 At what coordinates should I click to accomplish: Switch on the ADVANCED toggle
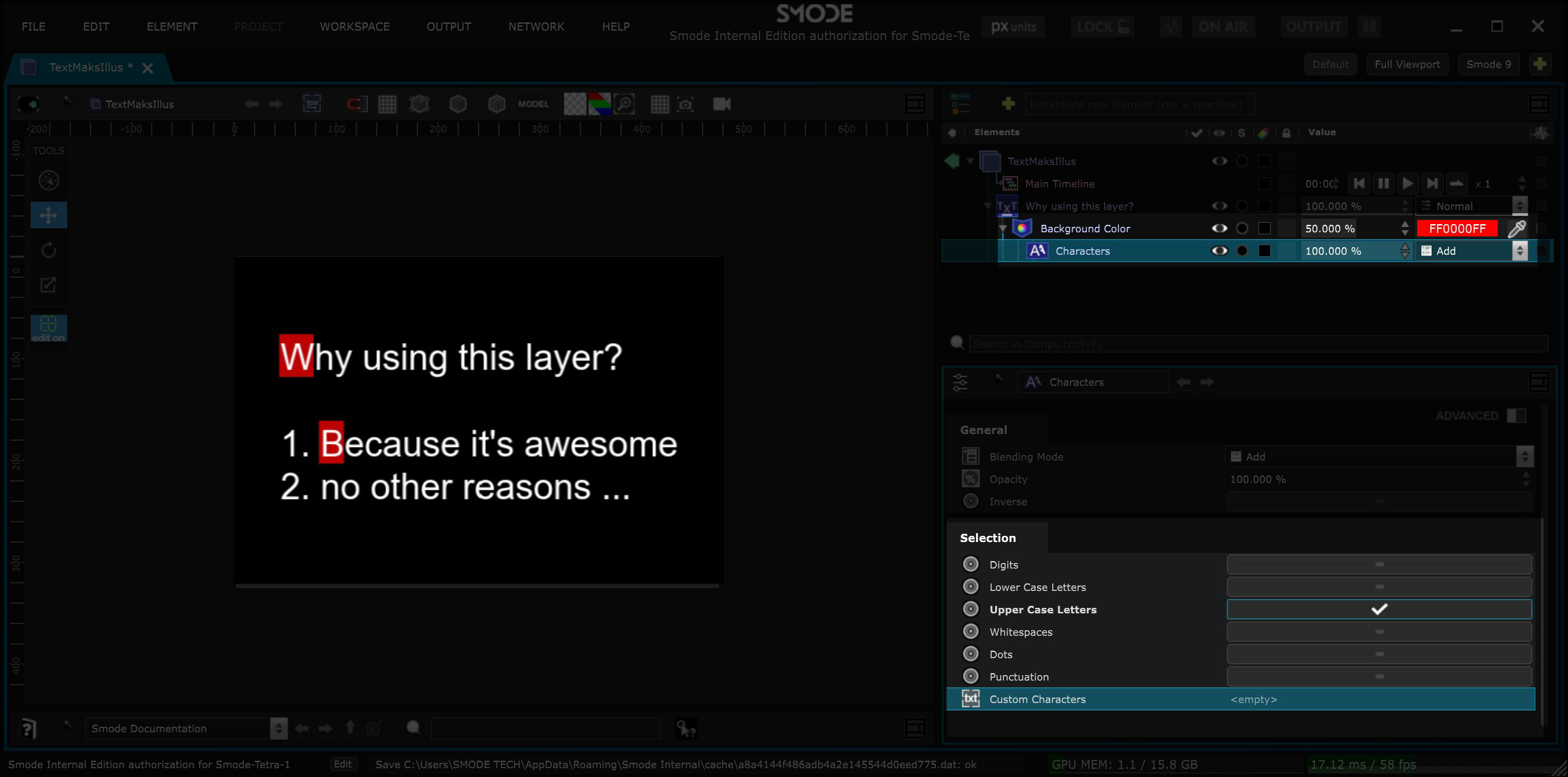coord(1516,416)
